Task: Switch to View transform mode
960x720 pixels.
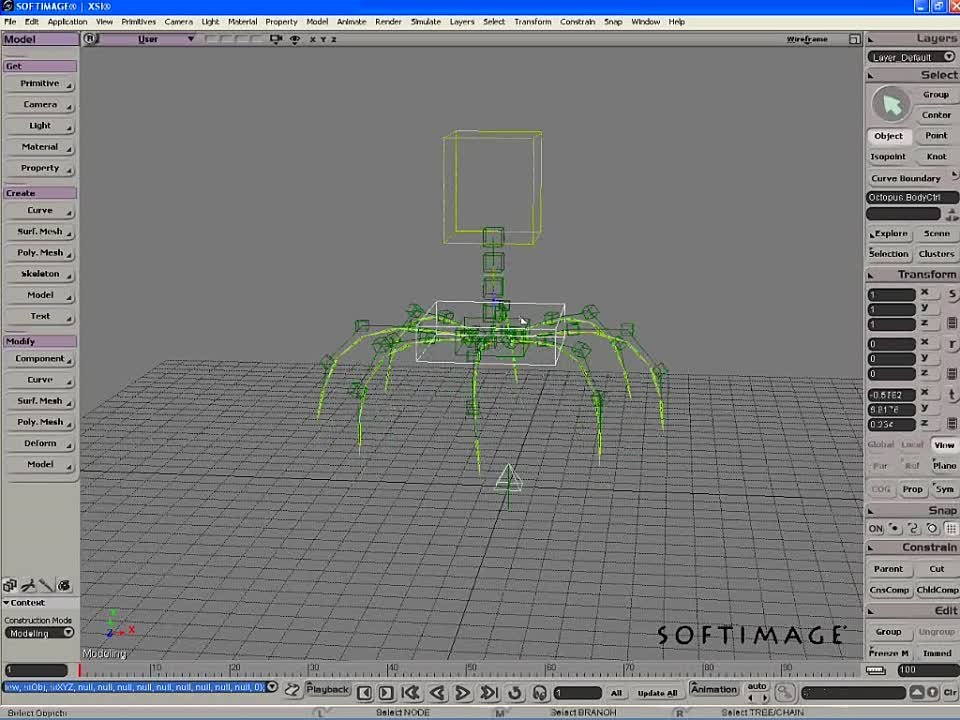Action: point(943,445)
